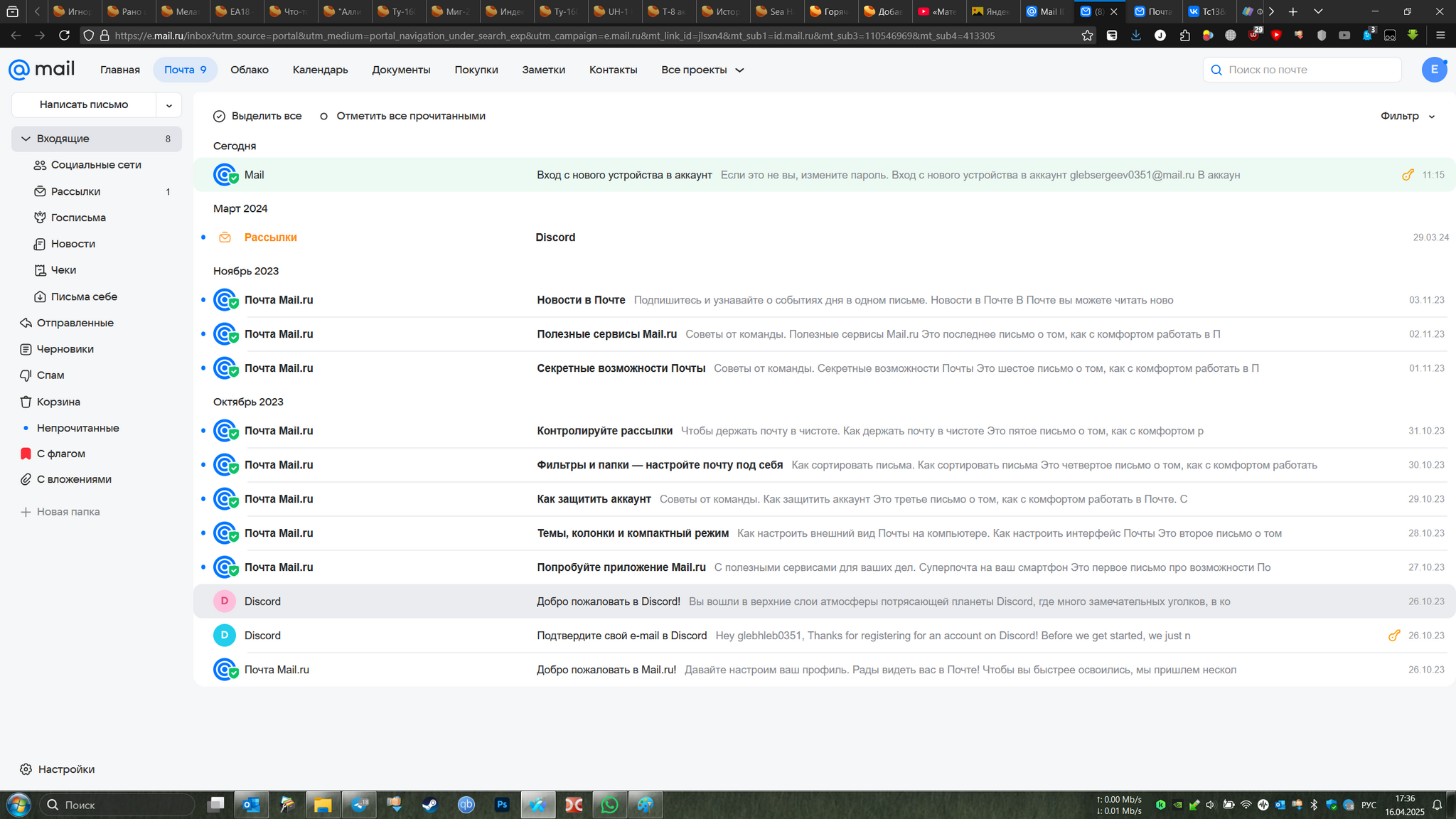Open the Фильтр dropdown
This screenshot has width=1456, height=819.
click(1407, 116)
